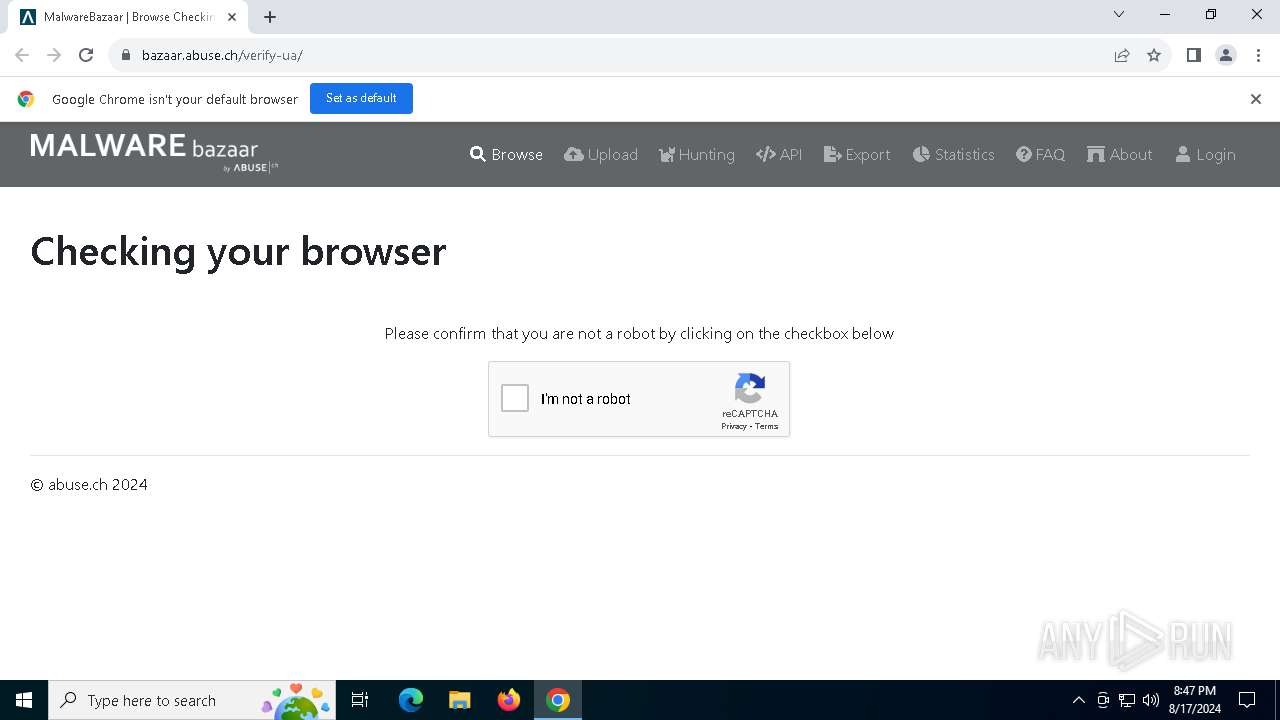Click the Set as default button
This screenshot has height=720, width=1280.
[361, 98]
